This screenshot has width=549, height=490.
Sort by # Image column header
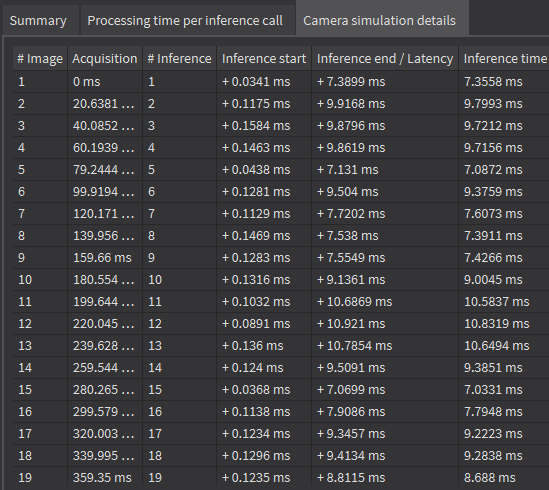pyautogui.click(x=40, y=58)
